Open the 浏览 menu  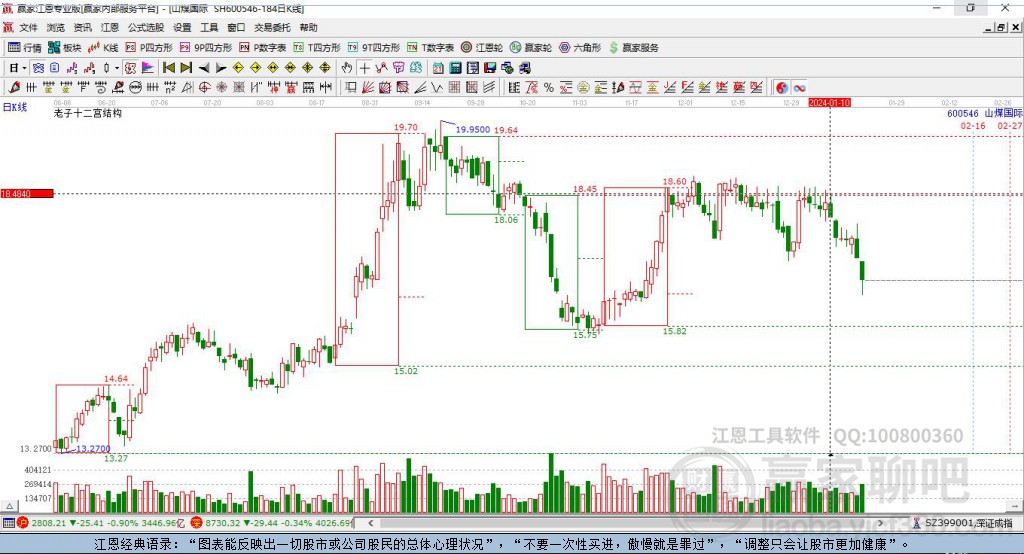[56, 27]
